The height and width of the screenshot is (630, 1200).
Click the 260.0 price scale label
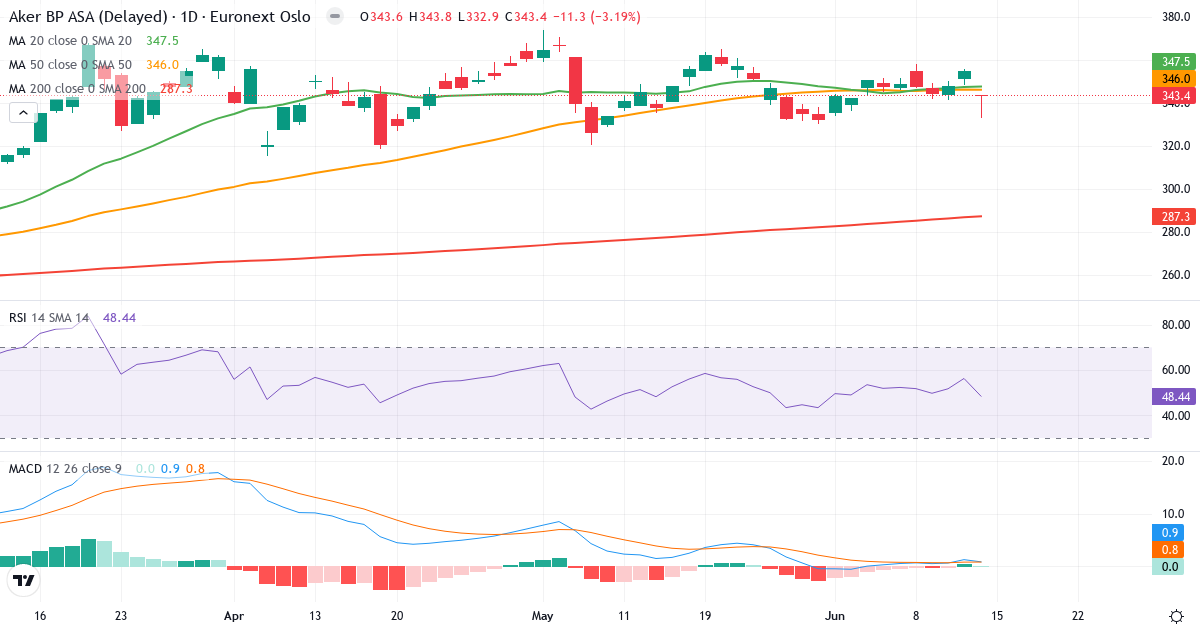point(1175,275)
